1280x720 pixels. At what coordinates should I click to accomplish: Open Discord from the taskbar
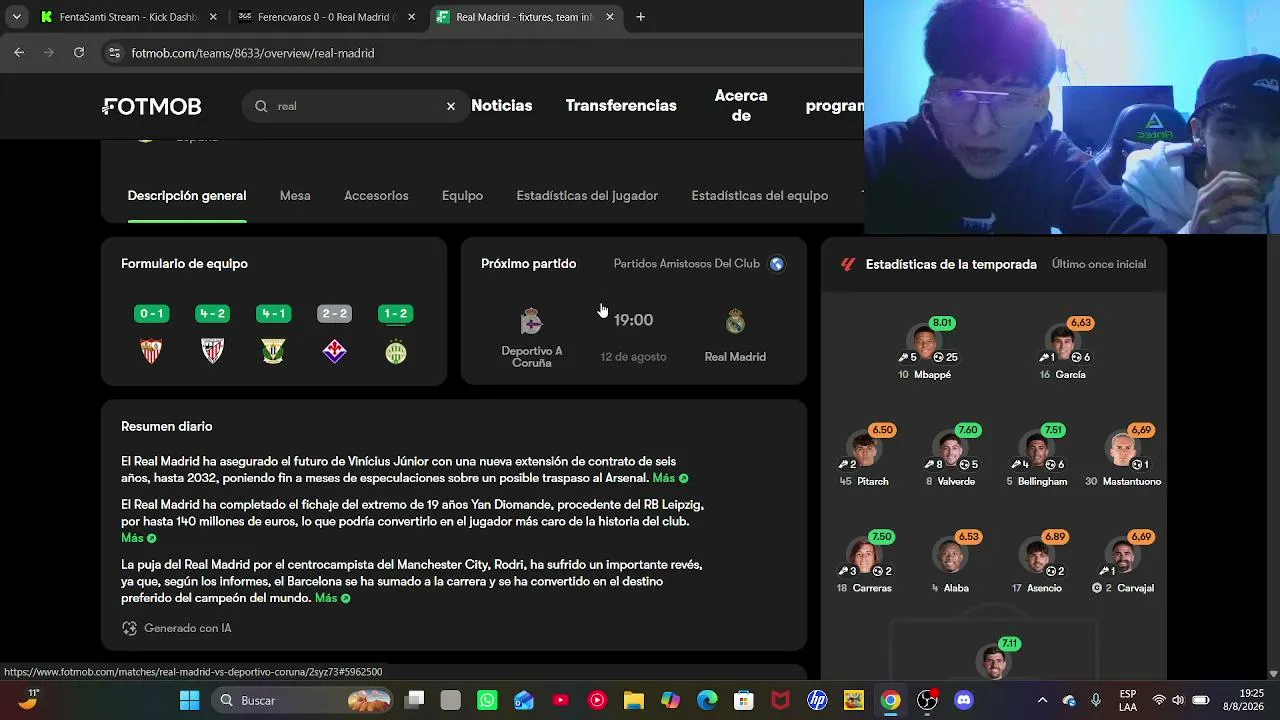click(x=964, y=700)
